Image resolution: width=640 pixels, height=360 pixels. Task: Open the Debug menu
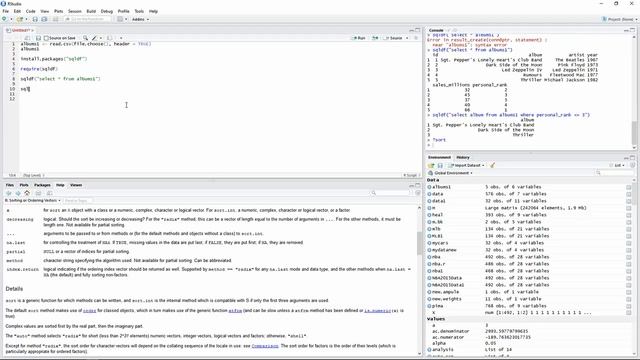tap(107, 11)
